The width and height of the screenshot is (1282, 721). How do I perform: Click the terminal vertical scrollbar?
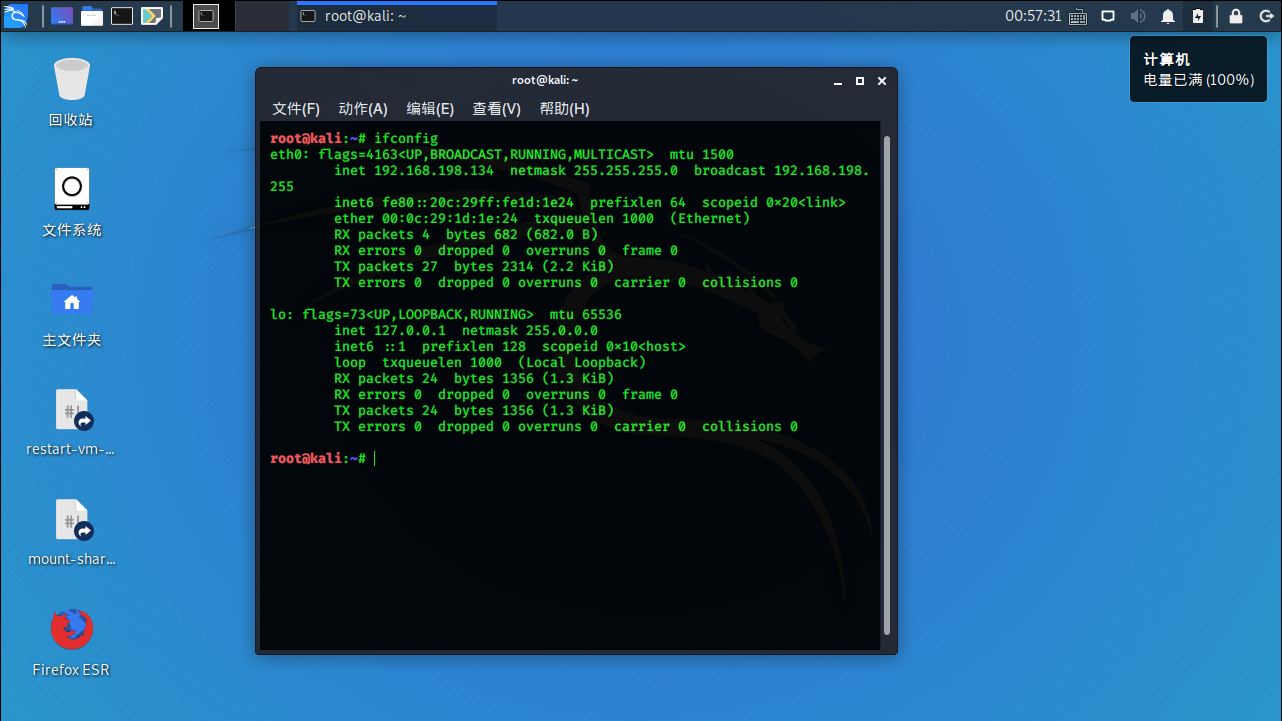click(886, 385)
